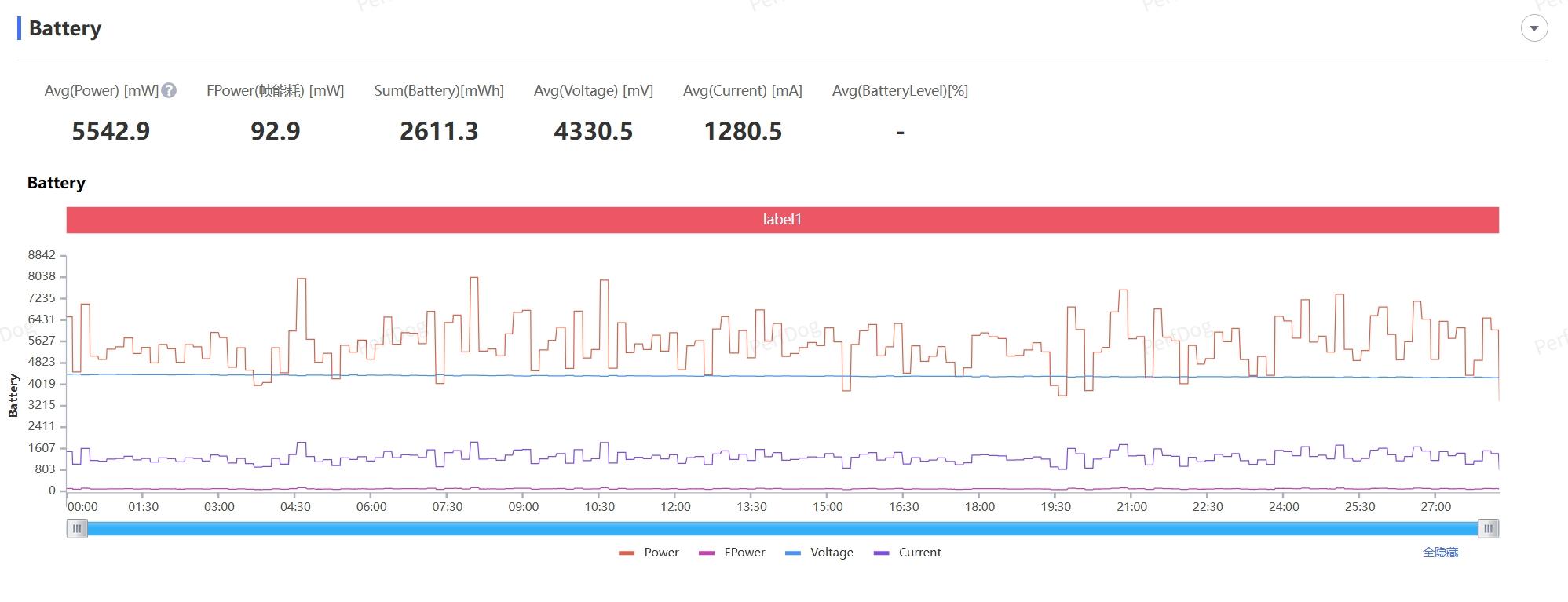The image size is (1568, 602).
Task: Click the help icon beside Avg(Power)
Action: (x=169, y=91)
